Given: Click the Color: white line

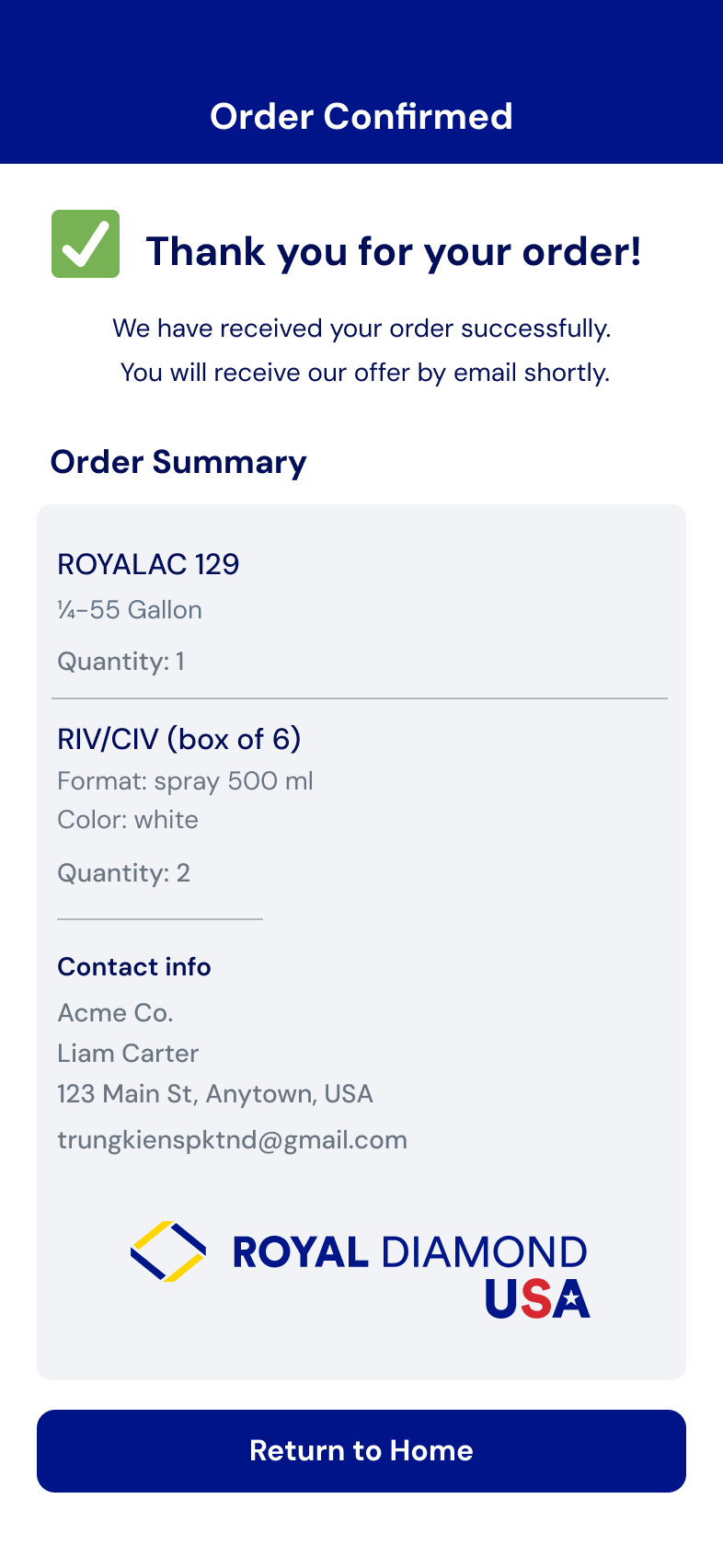Looking at the screenshot, I should [128, 820].
